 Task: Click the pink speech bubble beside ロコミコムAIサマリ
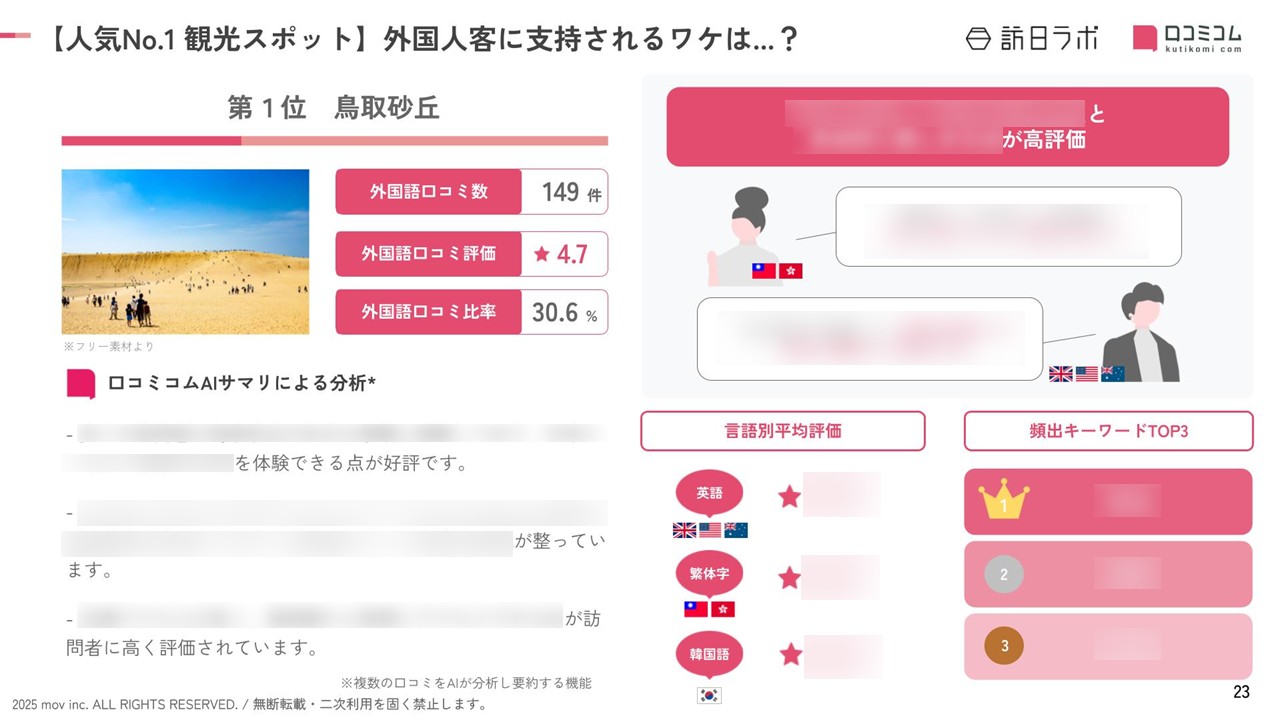click(81, 383)
